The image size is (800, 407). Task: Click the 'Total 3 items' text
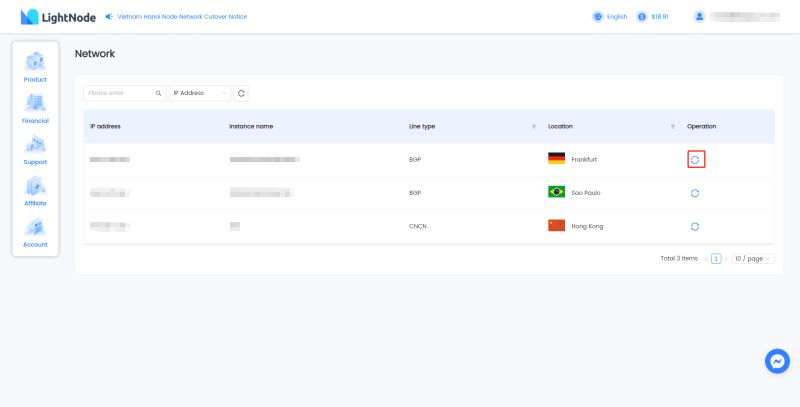tap(679, 259)
